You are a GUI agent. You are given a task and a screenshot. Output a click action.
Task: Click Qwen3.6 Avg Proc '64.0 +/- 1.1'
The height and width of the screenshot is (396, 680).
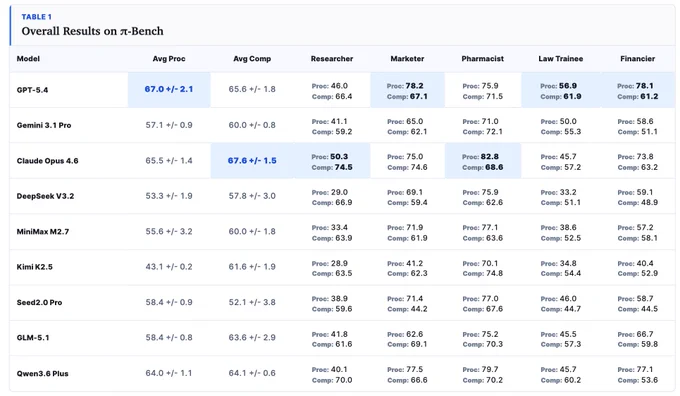[x=169, y=373]
